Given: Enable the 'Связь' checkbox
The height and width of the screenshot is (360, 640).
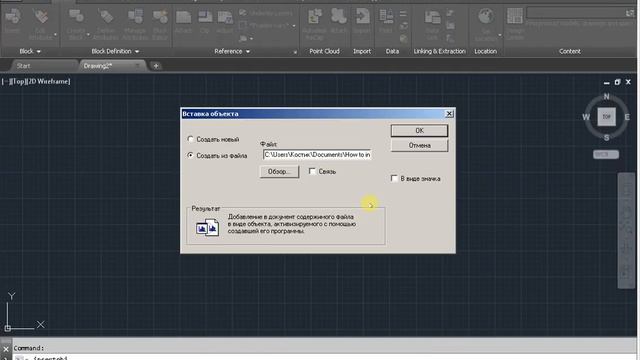Looking at the screenshot, I should tap(312, 171).
